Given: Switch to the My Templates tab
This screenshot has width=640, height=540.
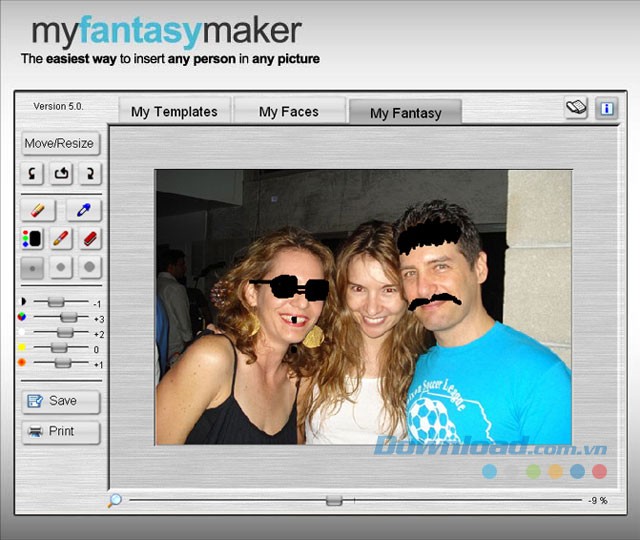Looking at the screenshot, I should (174, 112).
